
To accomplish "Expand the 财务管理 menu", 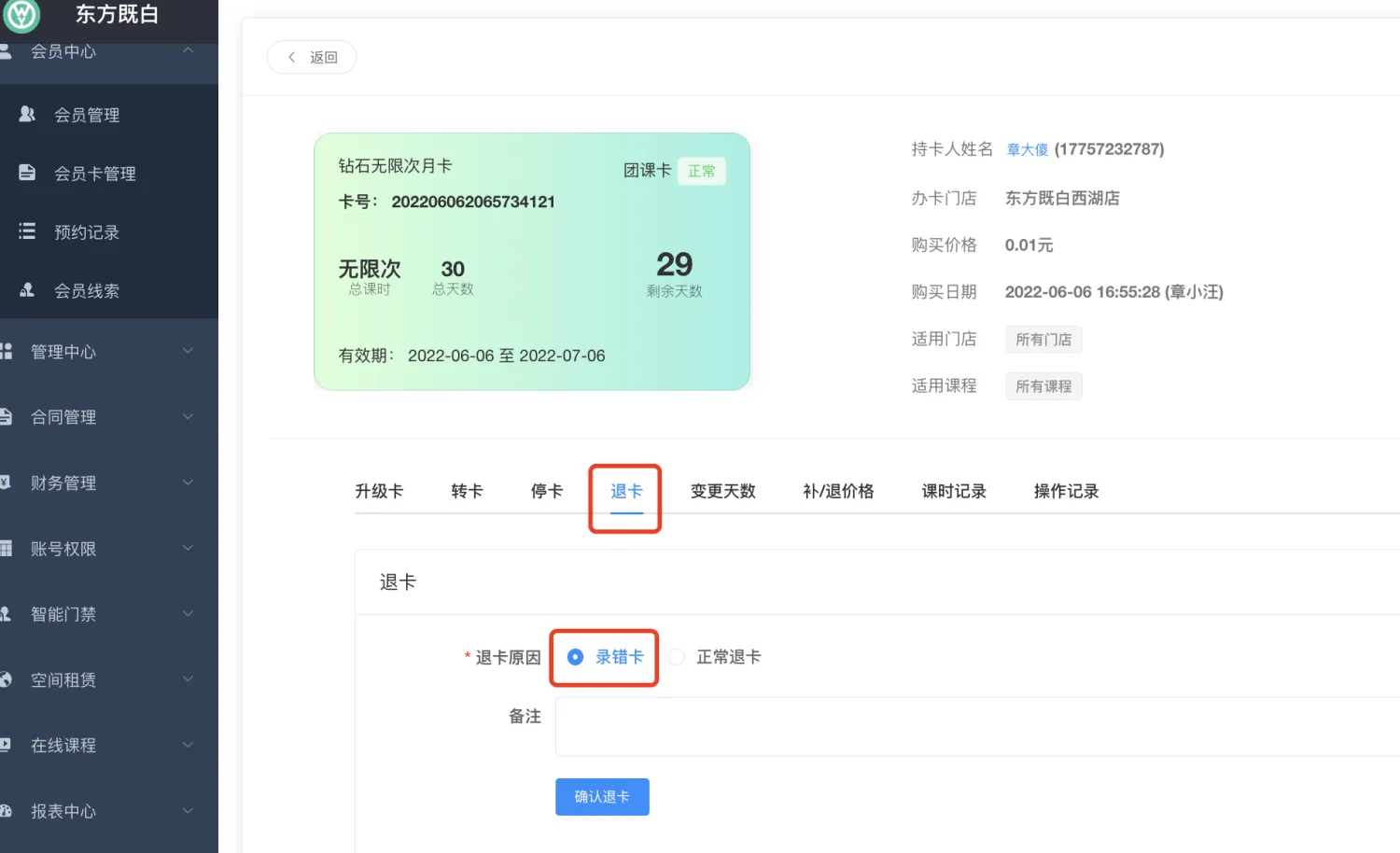I will pos(188,482).
